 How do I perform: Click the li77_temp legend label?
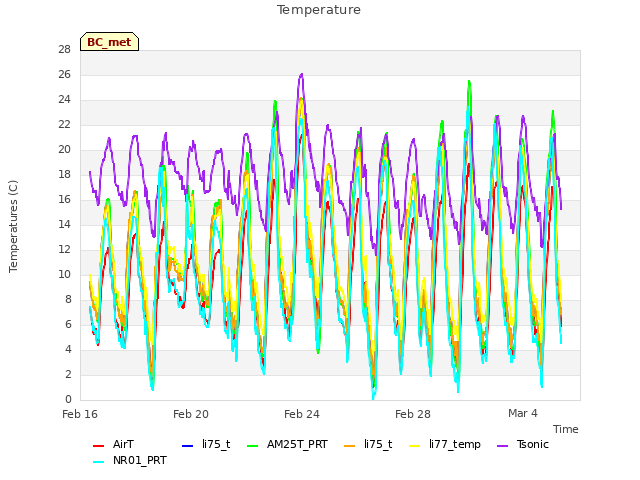(455, 444)
